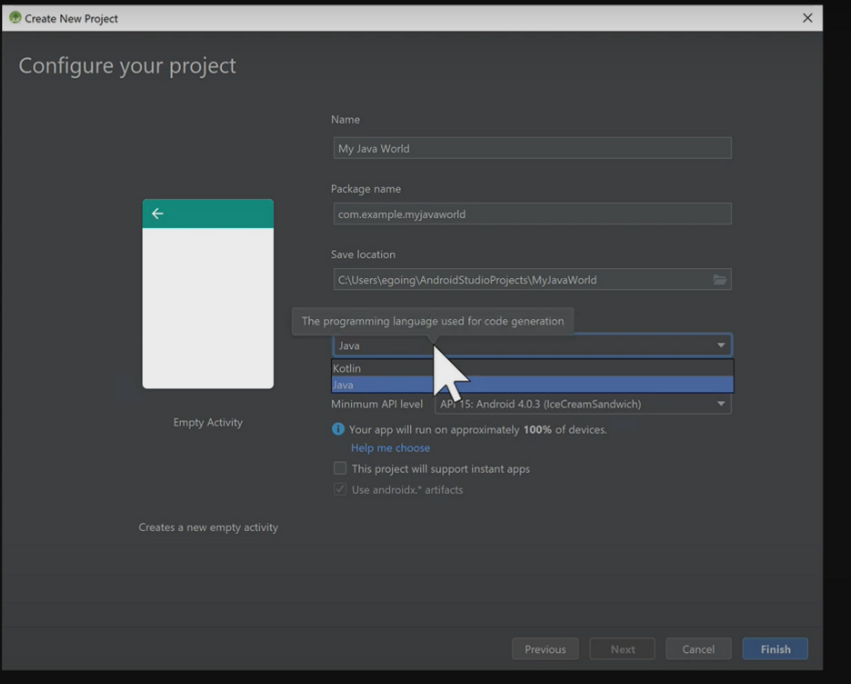Click the 'Creates a new empty activity' description
851x684 pixels.
click(208, 527)
